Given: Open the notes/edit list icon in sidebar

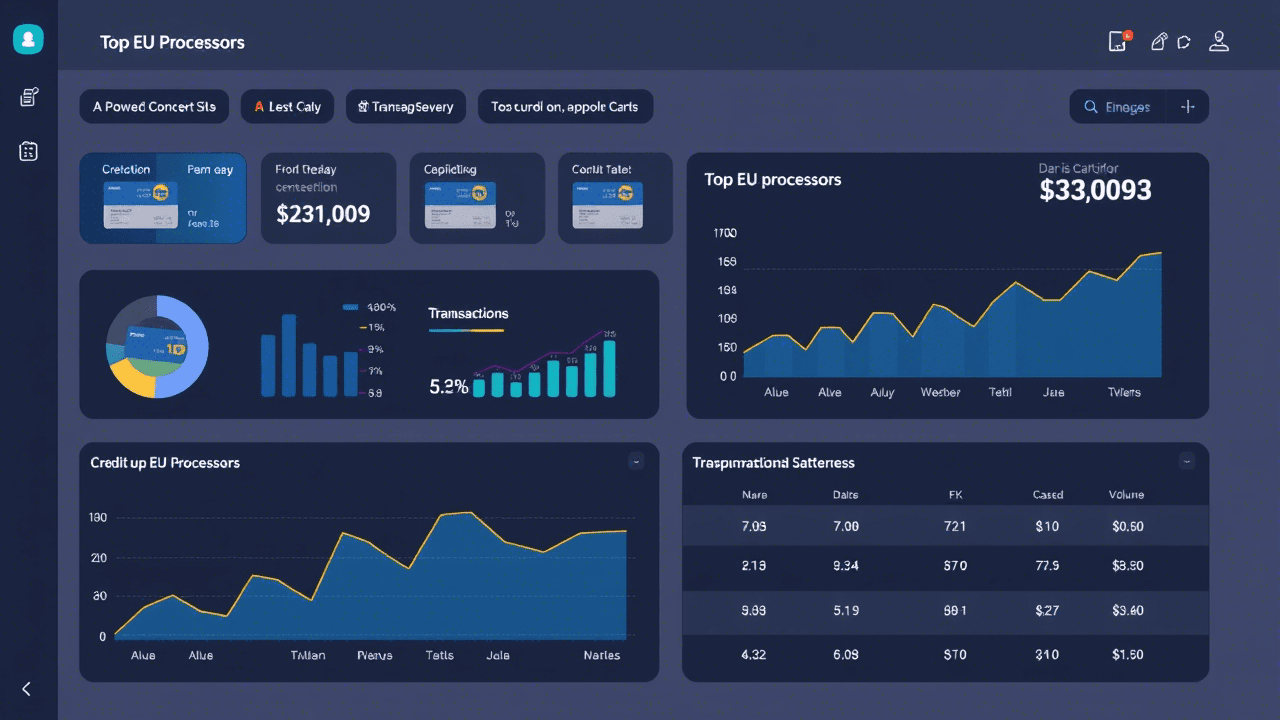Looking at the screenshot, I should [29, 97].
